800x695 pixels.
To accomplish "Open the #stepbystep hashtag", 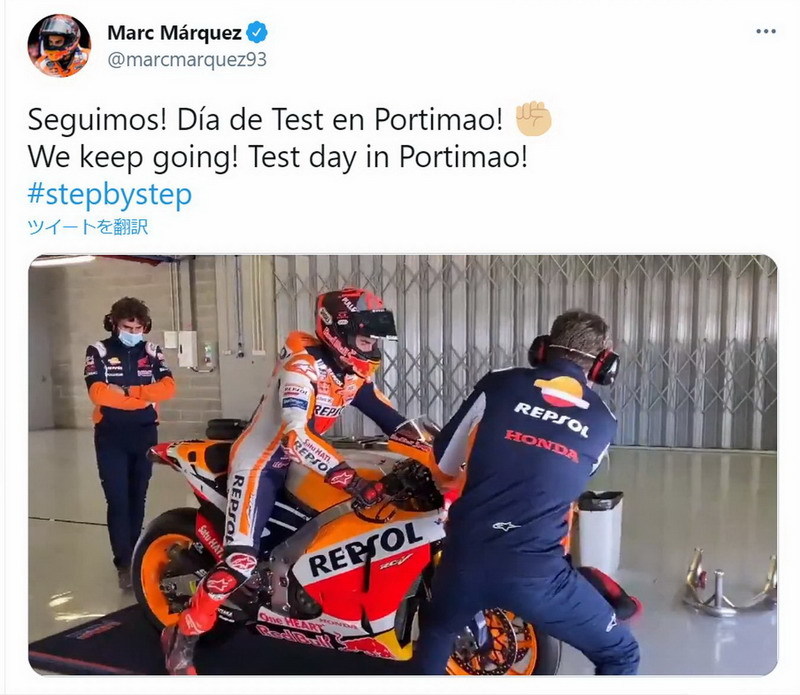I will (110, 194).
